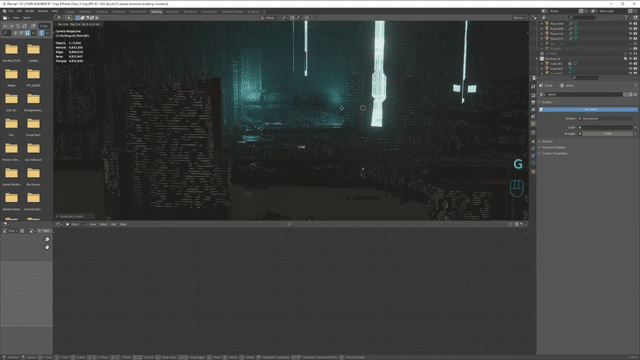Open the Tool properties tab

pos(533,87)
